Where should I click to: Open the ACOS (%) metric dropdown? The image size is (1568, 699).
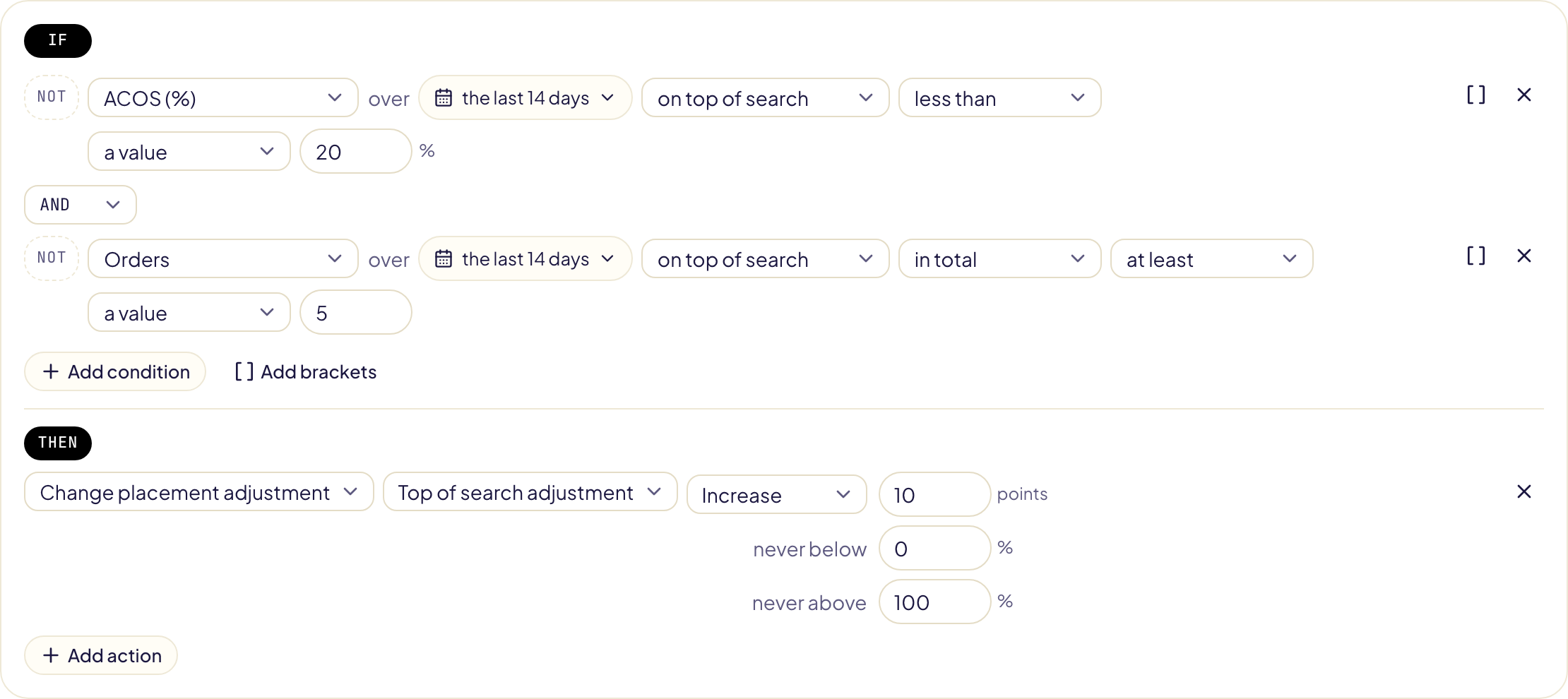coord(223,98)
